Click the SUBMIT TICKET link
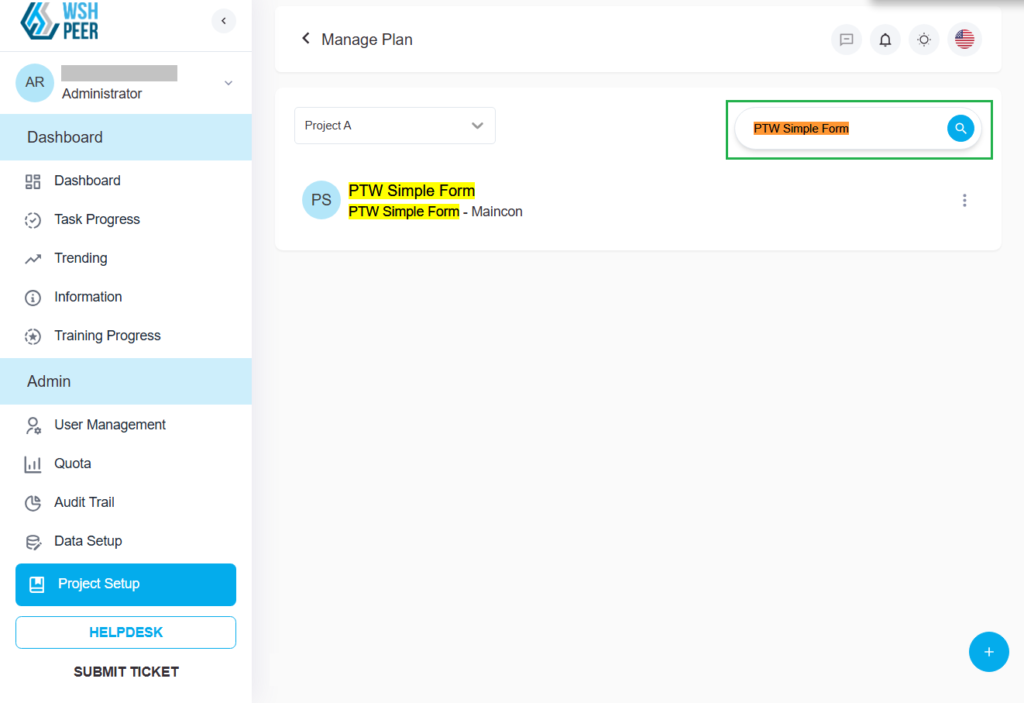The height and width of the screenshot is (703, 1024). point(126,672)
